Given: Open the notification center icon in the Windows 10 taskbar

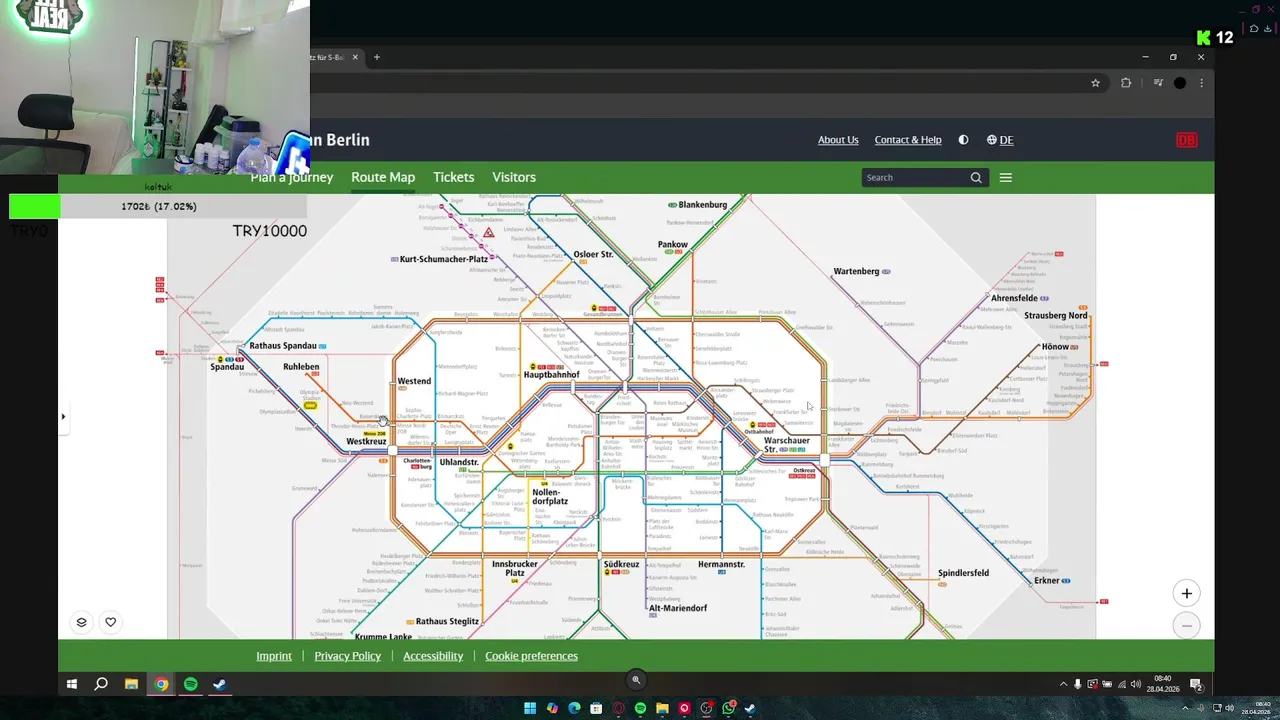Looking at the screenshot, I should (1195, 685).
